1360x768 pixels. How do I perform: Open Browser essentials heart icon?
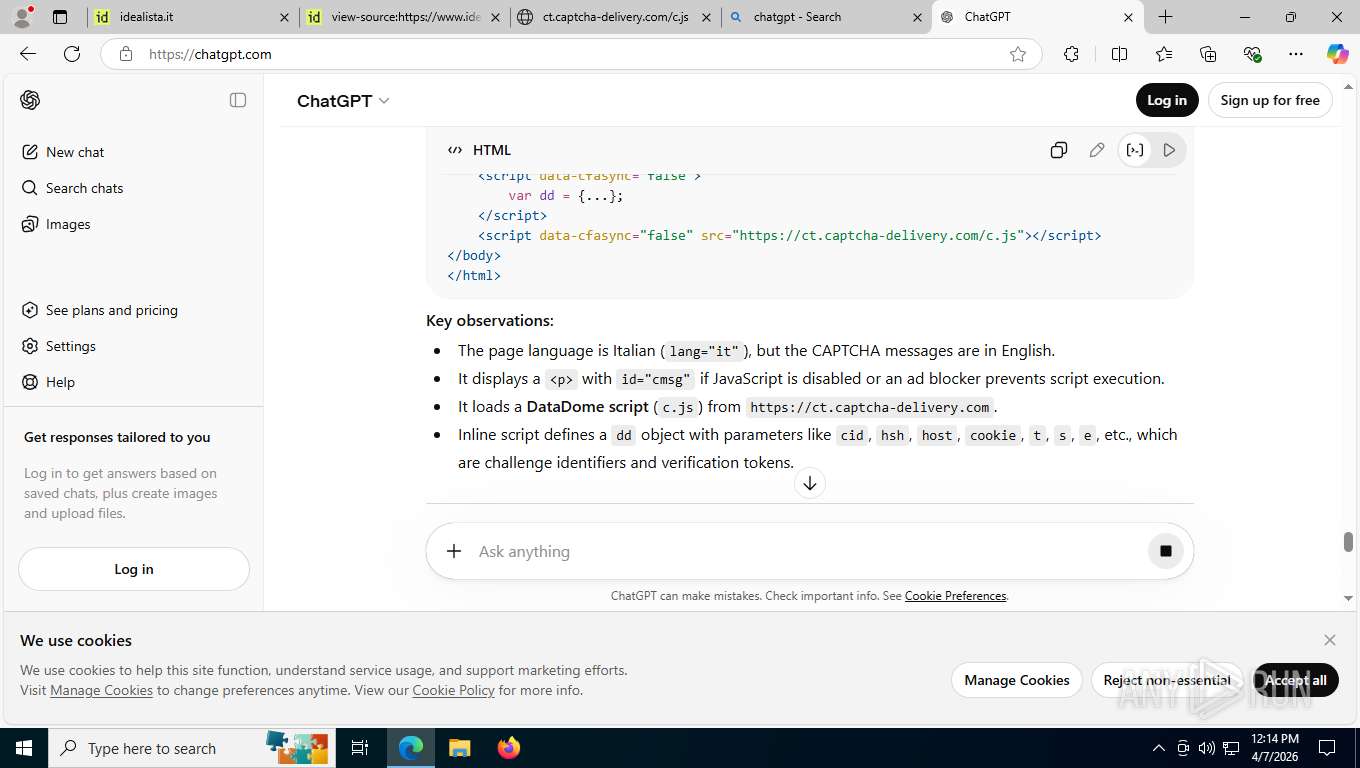1252,54
